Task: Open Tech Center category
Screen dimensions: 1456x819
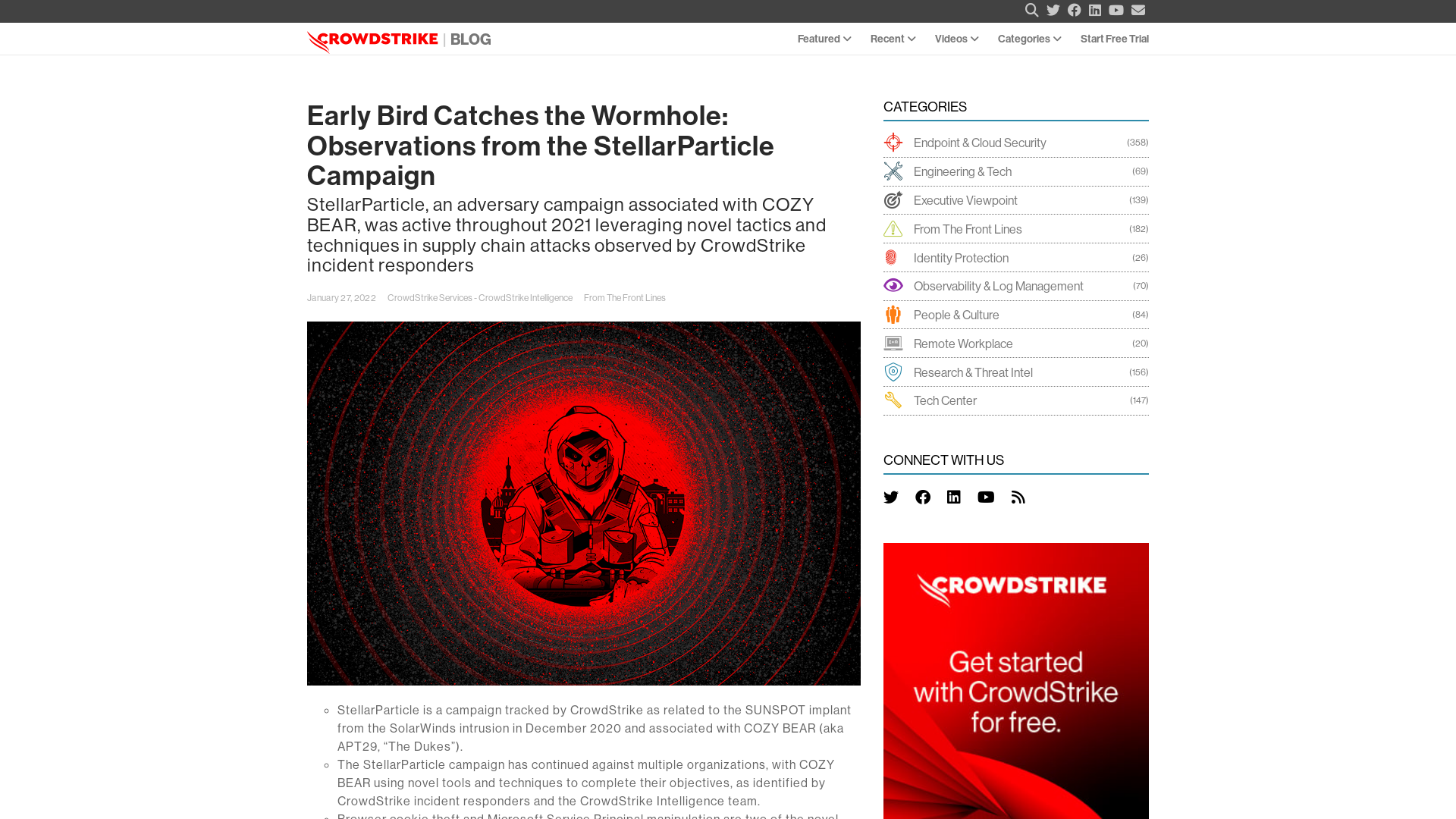Action: click(x=946, y=400)
